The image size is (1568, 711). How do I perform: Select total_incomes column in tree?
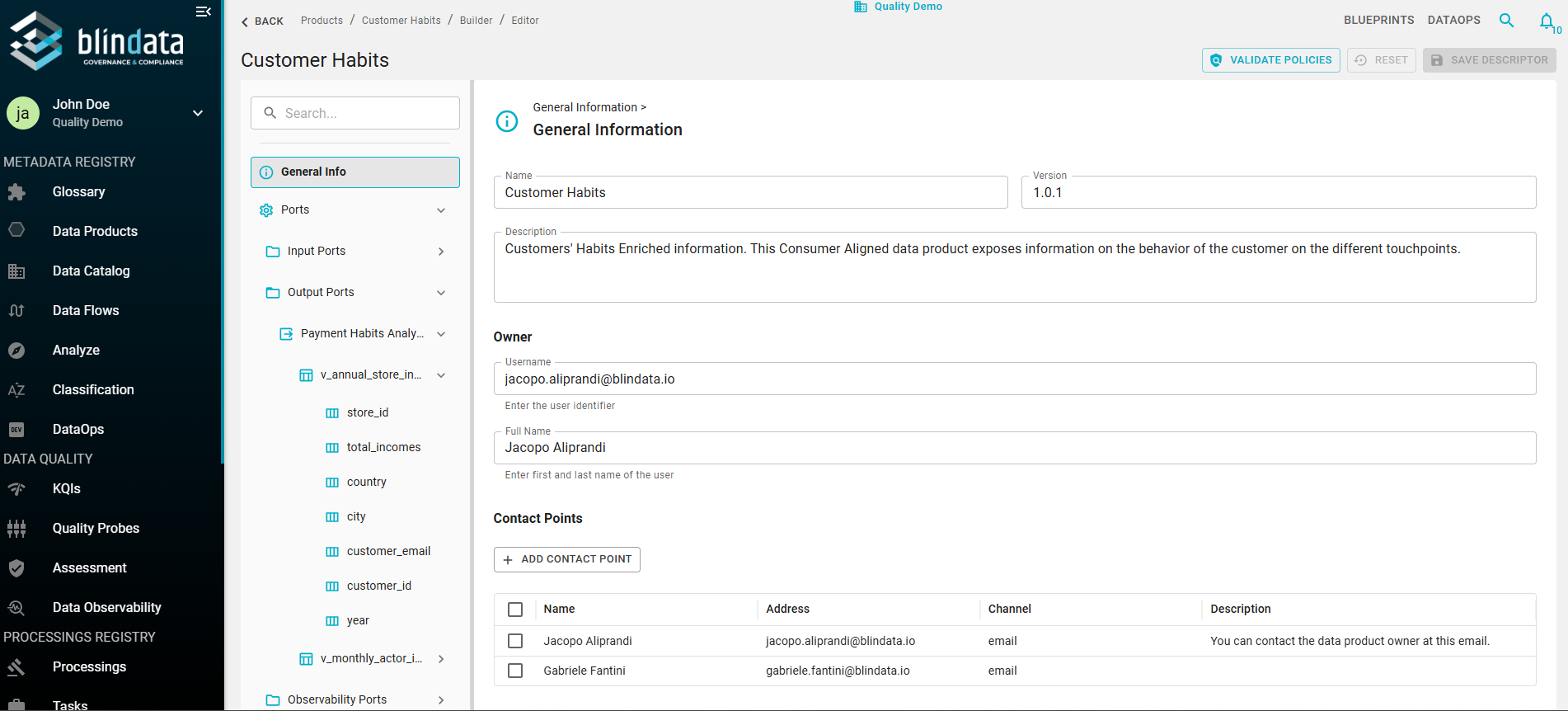pyautogui.click(x=383, y=448)
